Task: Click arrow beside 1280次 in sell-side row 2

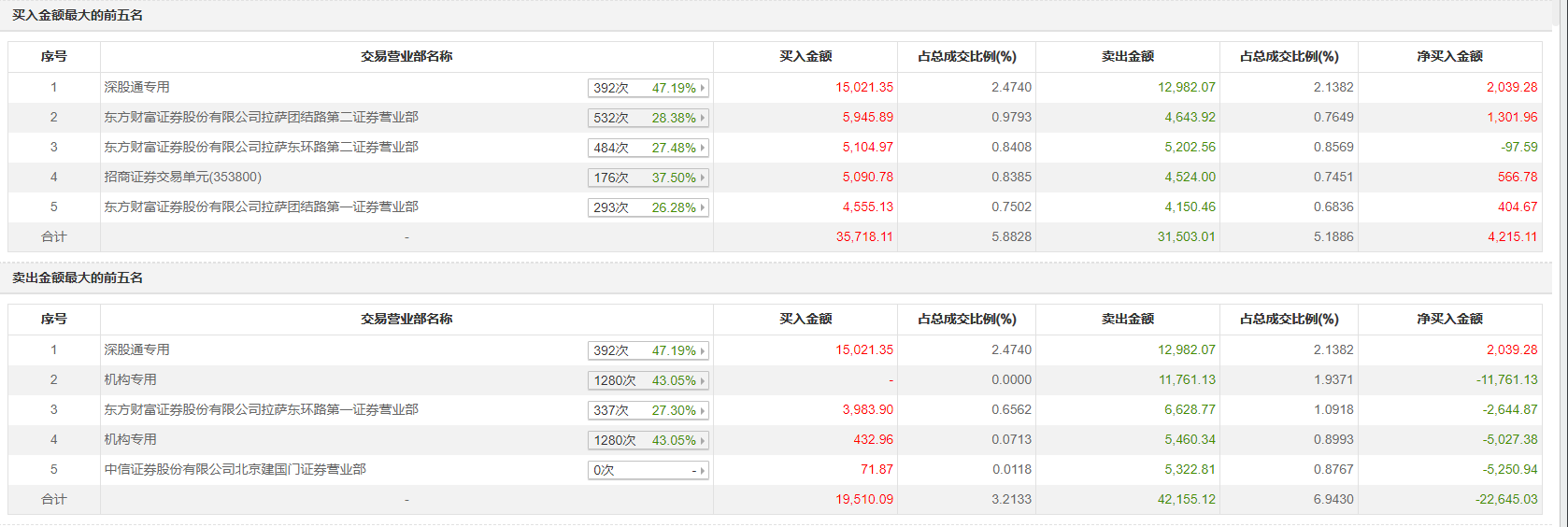Action: point(703,380)
